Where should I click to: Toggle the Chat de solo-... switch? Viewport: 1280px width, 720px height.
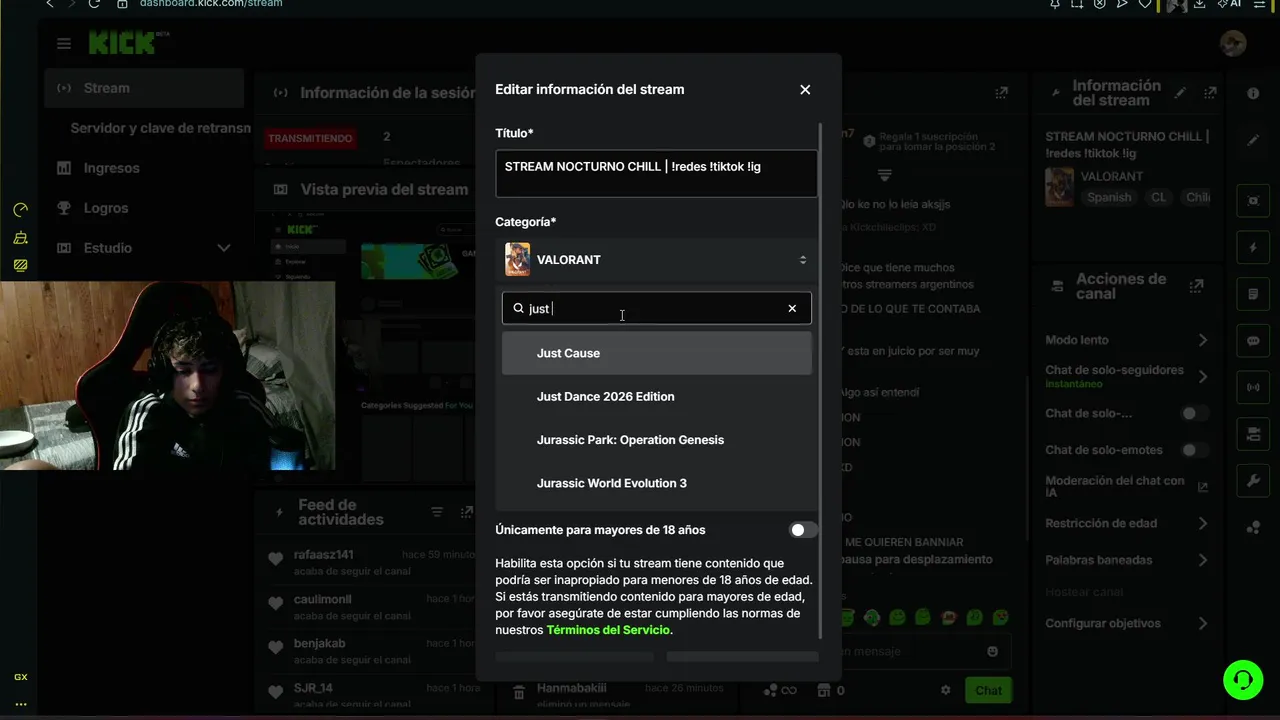(1194, 413)
